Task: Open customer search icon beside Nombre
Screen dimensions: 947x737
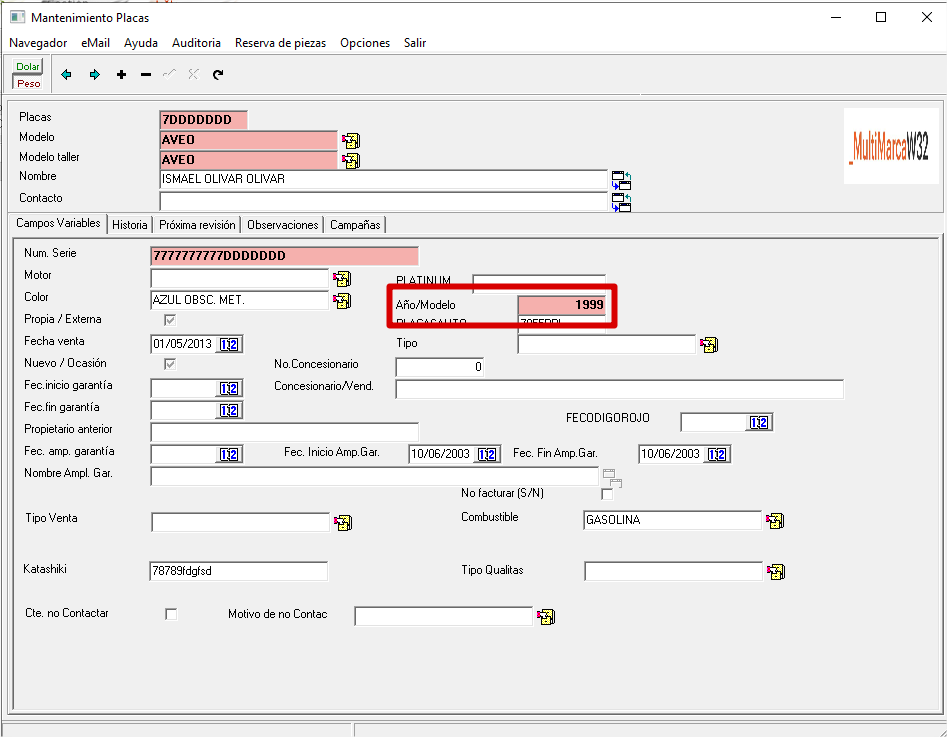Action: tap(621, 180)
